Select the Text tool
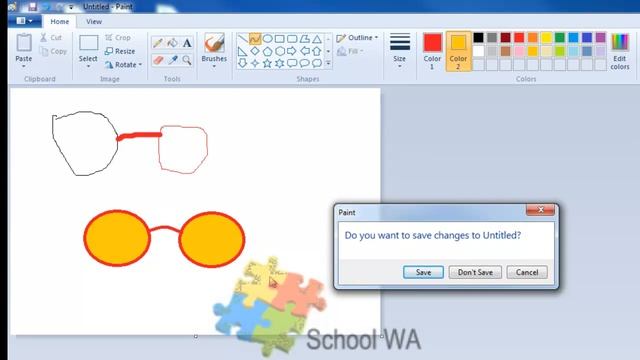The width and height of the screenshot is (640, 360). click(x=187, y=43)
